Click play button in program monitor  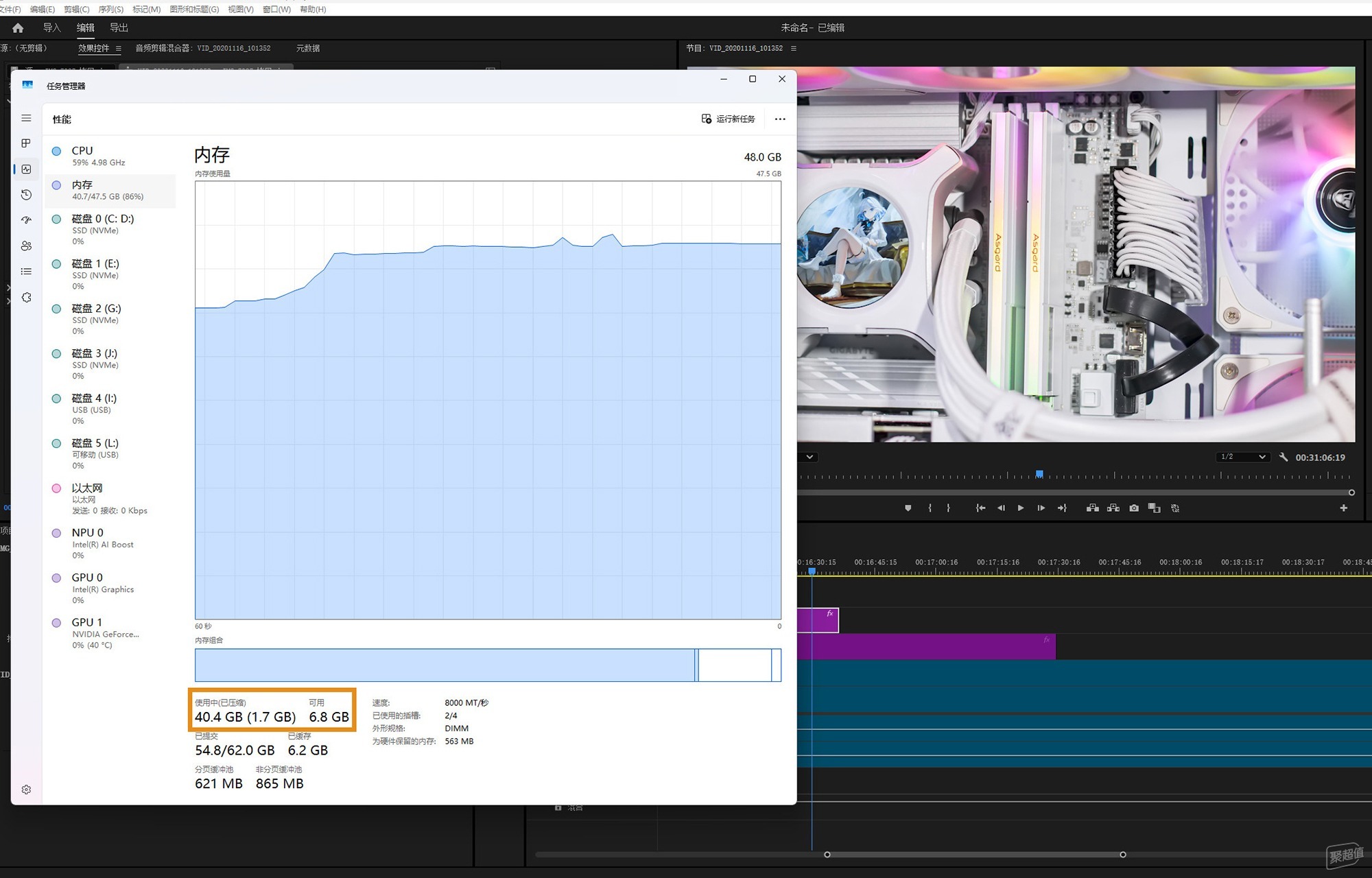point(1021,508)
